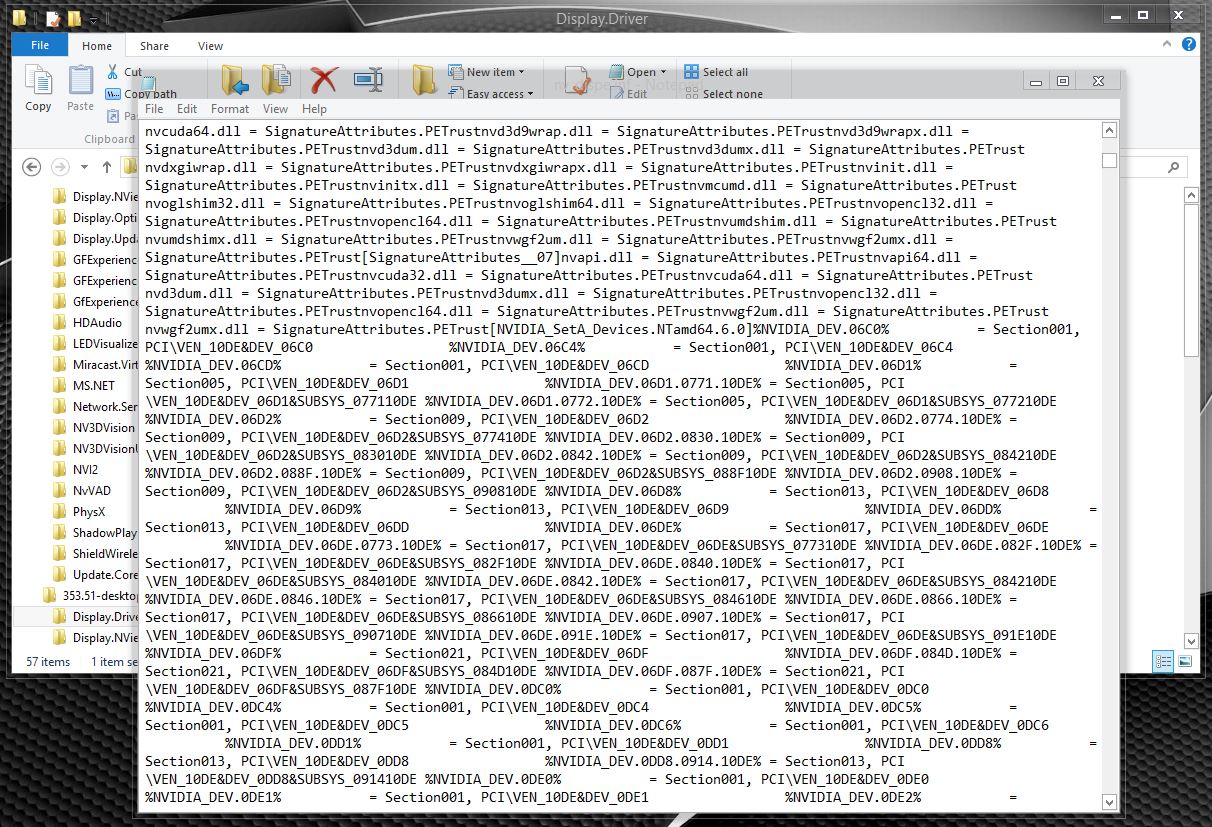
Task: Switch to details view icon in status bar
Action: [1163, 661]
